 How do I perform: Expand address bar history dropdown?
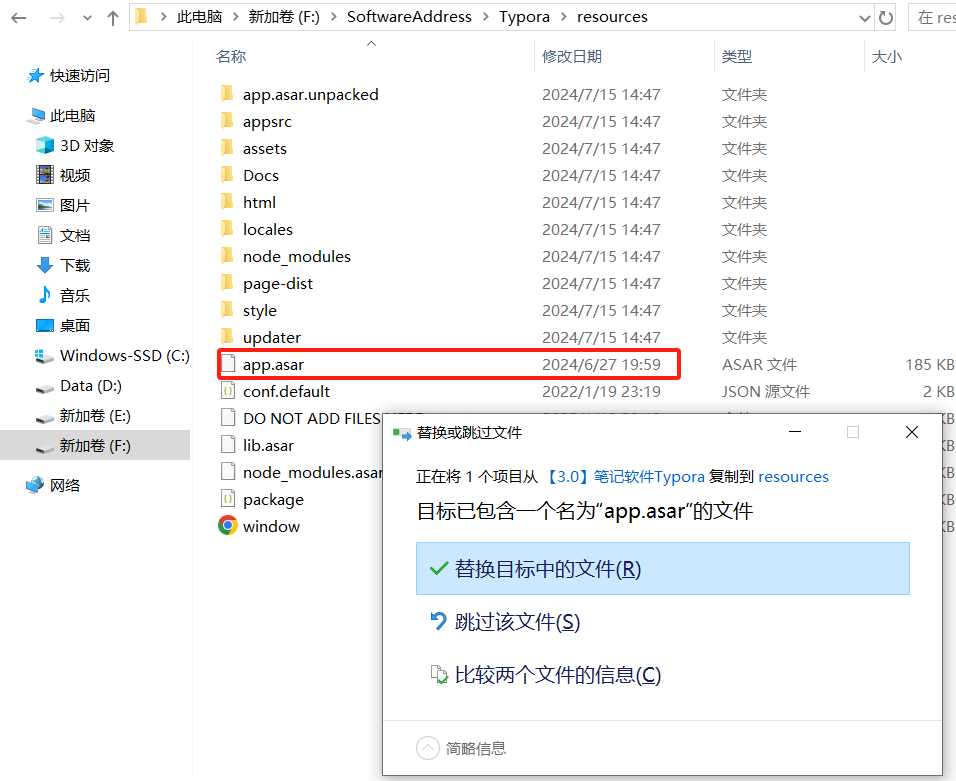[x=865, y=18]
